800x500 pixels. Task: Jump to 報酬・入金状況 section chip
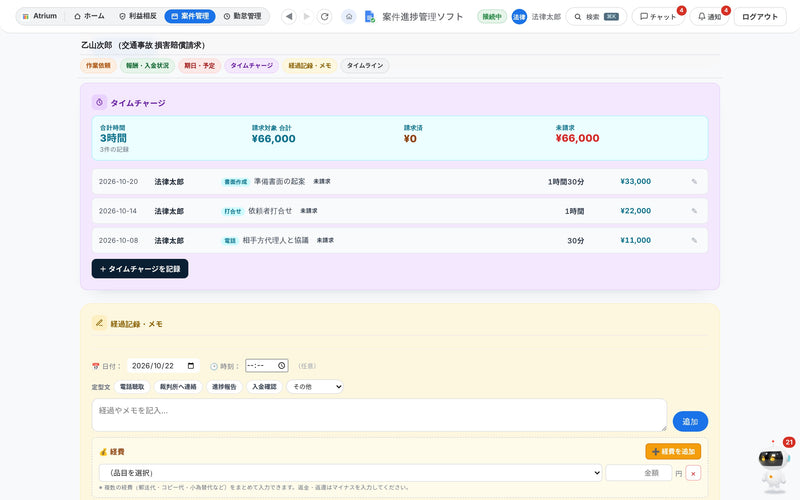[147, 66]
